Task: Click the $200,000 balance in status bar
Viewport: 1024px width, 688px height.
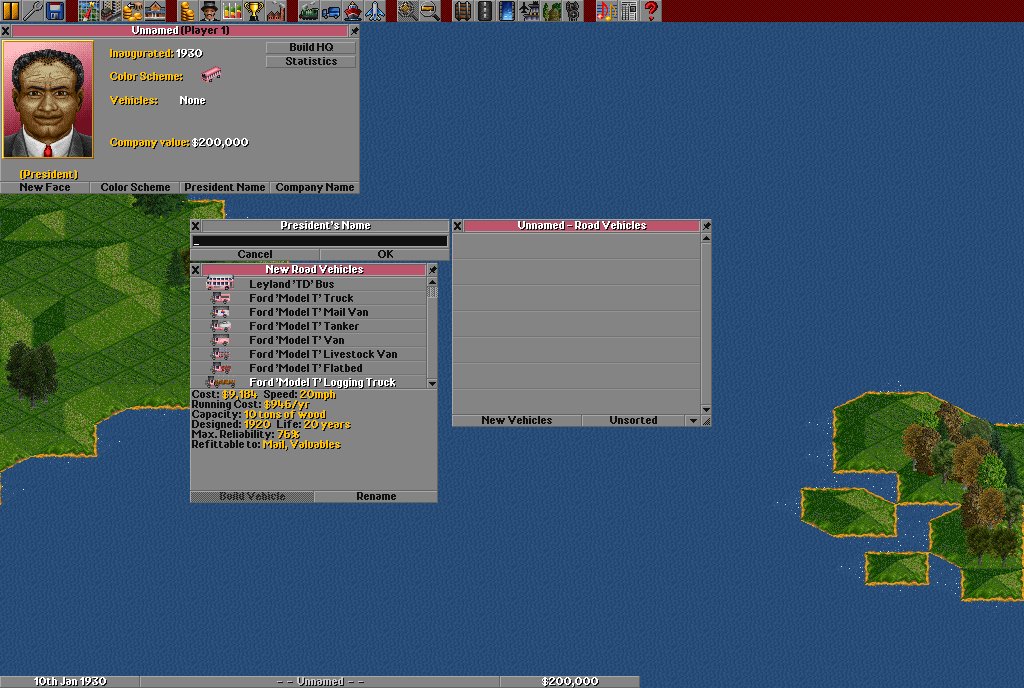Action: 569,681
